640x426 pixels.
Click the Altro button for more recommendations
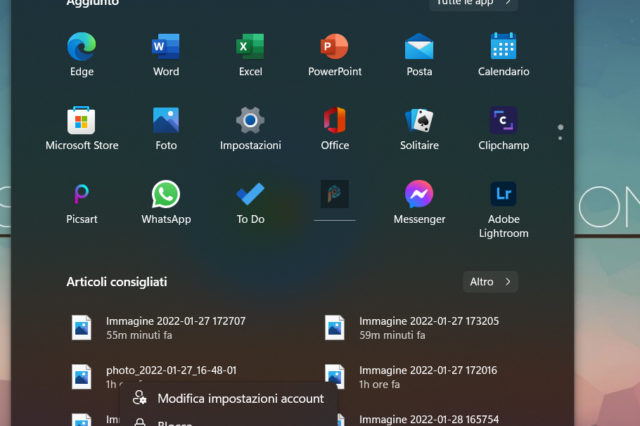[x=490, y=282]
